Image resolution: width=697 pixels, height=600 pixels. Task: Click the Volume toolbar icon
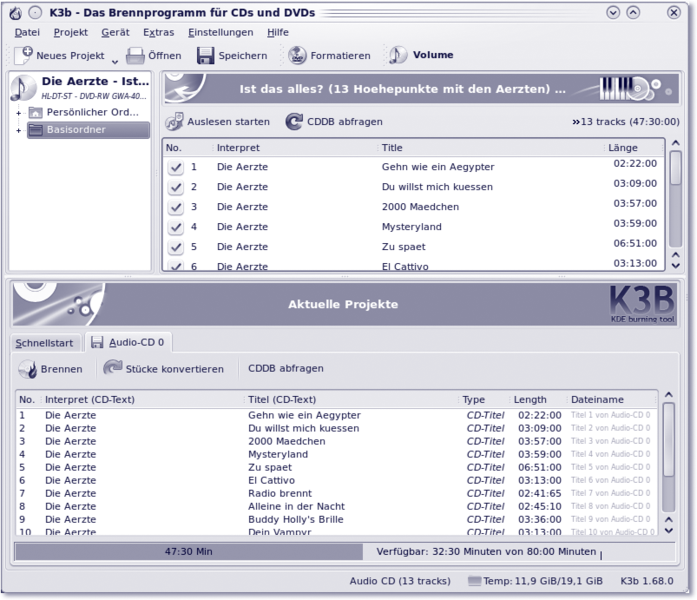tap(398, 55)
